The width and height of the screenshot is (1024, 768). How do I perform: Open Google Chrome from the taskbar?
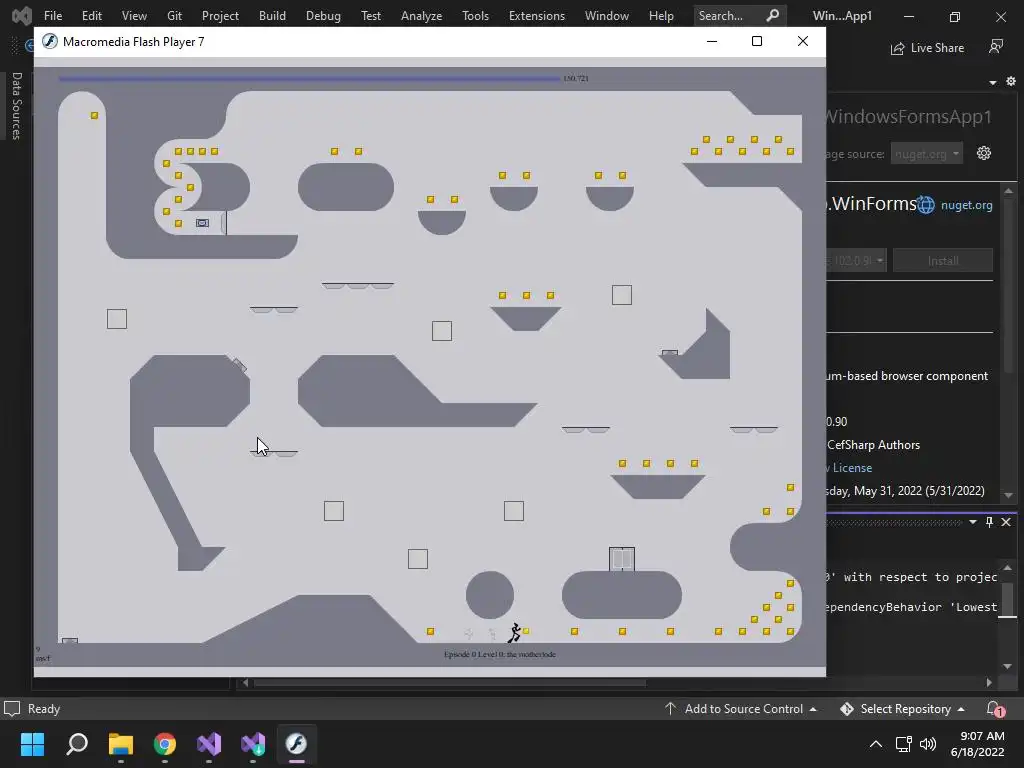click(x=165, y=744)
